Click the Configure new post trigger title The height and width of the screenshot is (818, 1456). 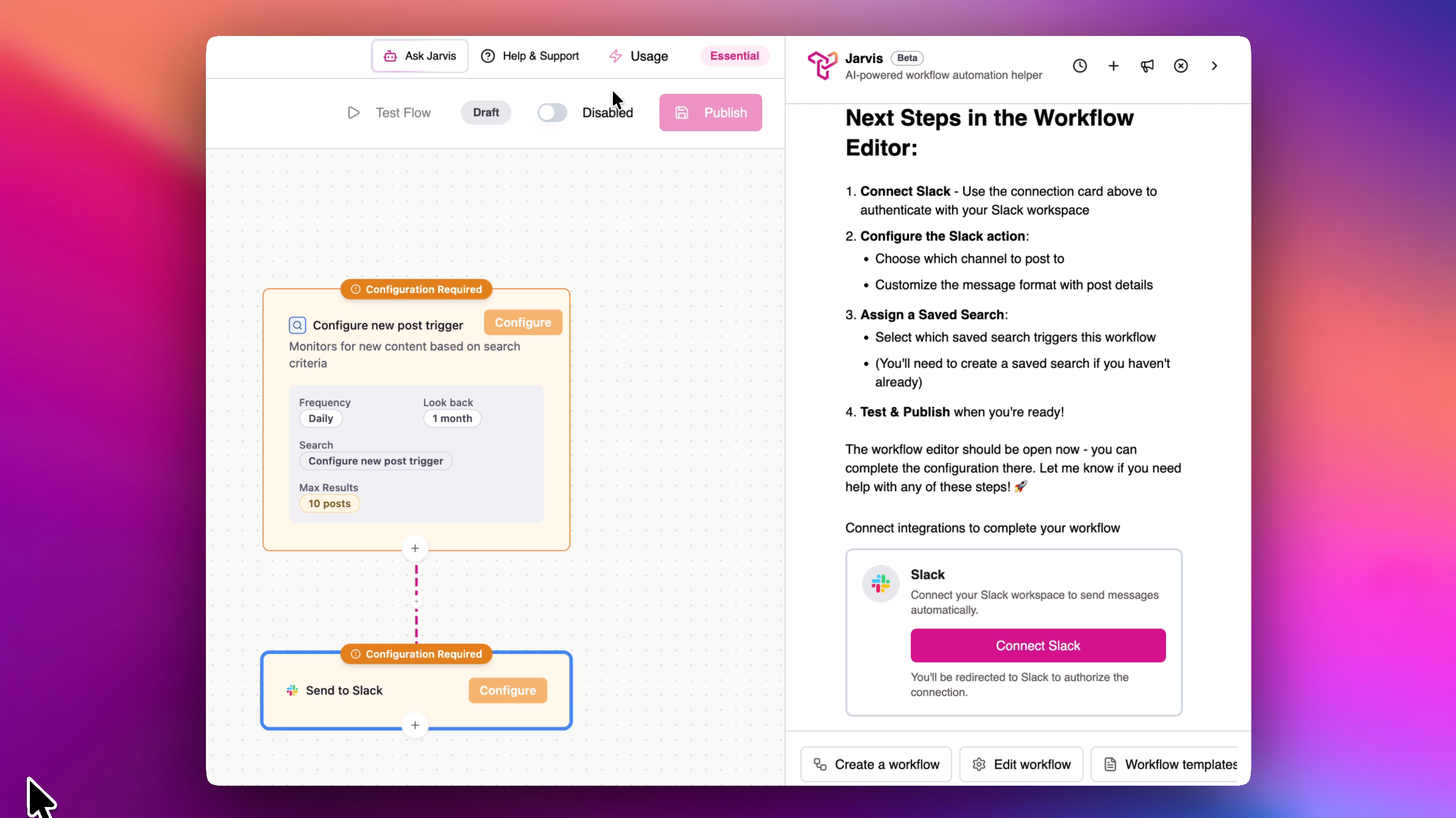coord(388,325)
